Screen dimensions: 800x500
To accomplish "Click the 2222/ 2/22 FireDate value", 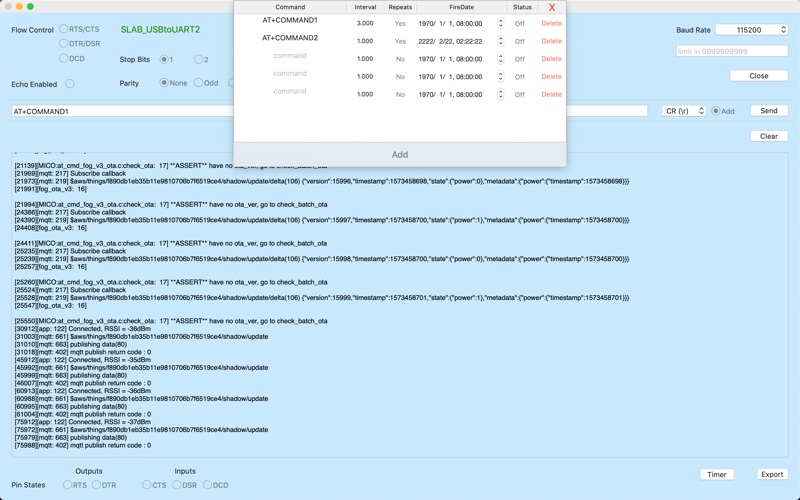I will click(450, 41).
